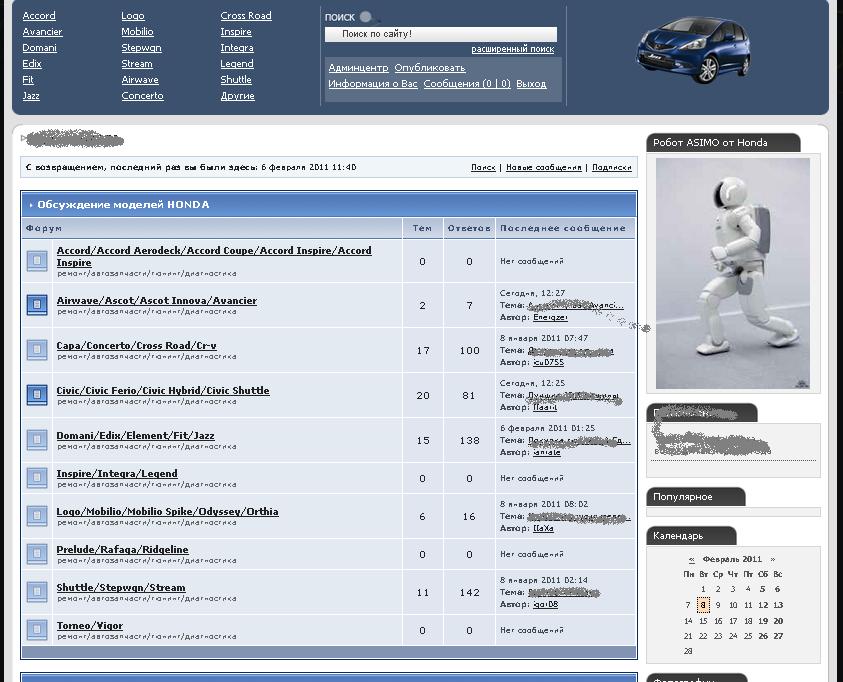
Task: Click the new-posts icon beside Civic/Civic Ferio row
Action: pos(37,395)
